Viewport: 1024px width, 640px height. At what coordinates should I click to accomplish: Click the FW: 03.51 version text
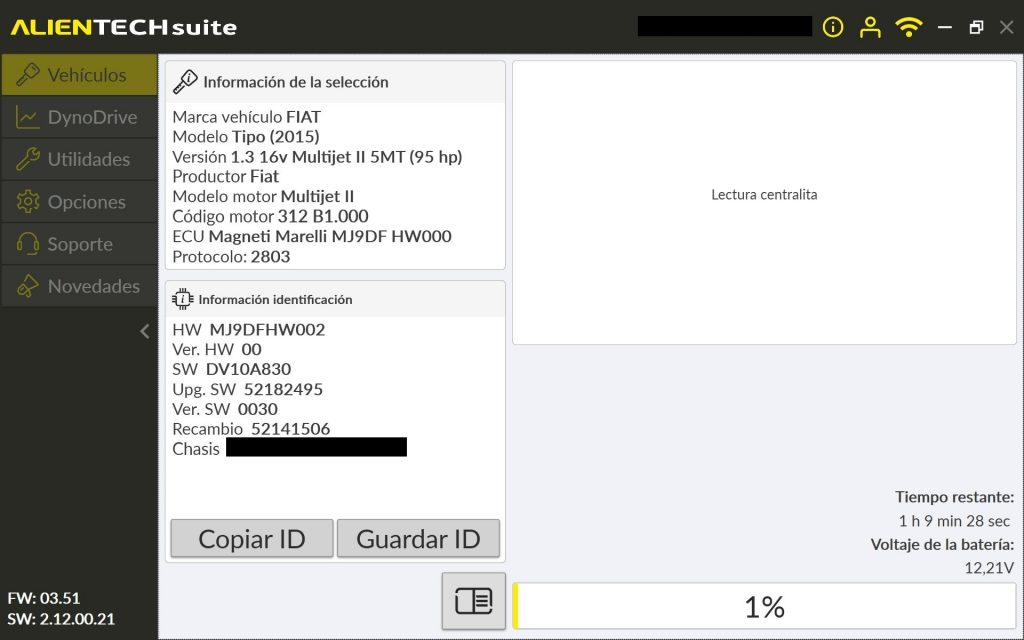pos(44,598)
